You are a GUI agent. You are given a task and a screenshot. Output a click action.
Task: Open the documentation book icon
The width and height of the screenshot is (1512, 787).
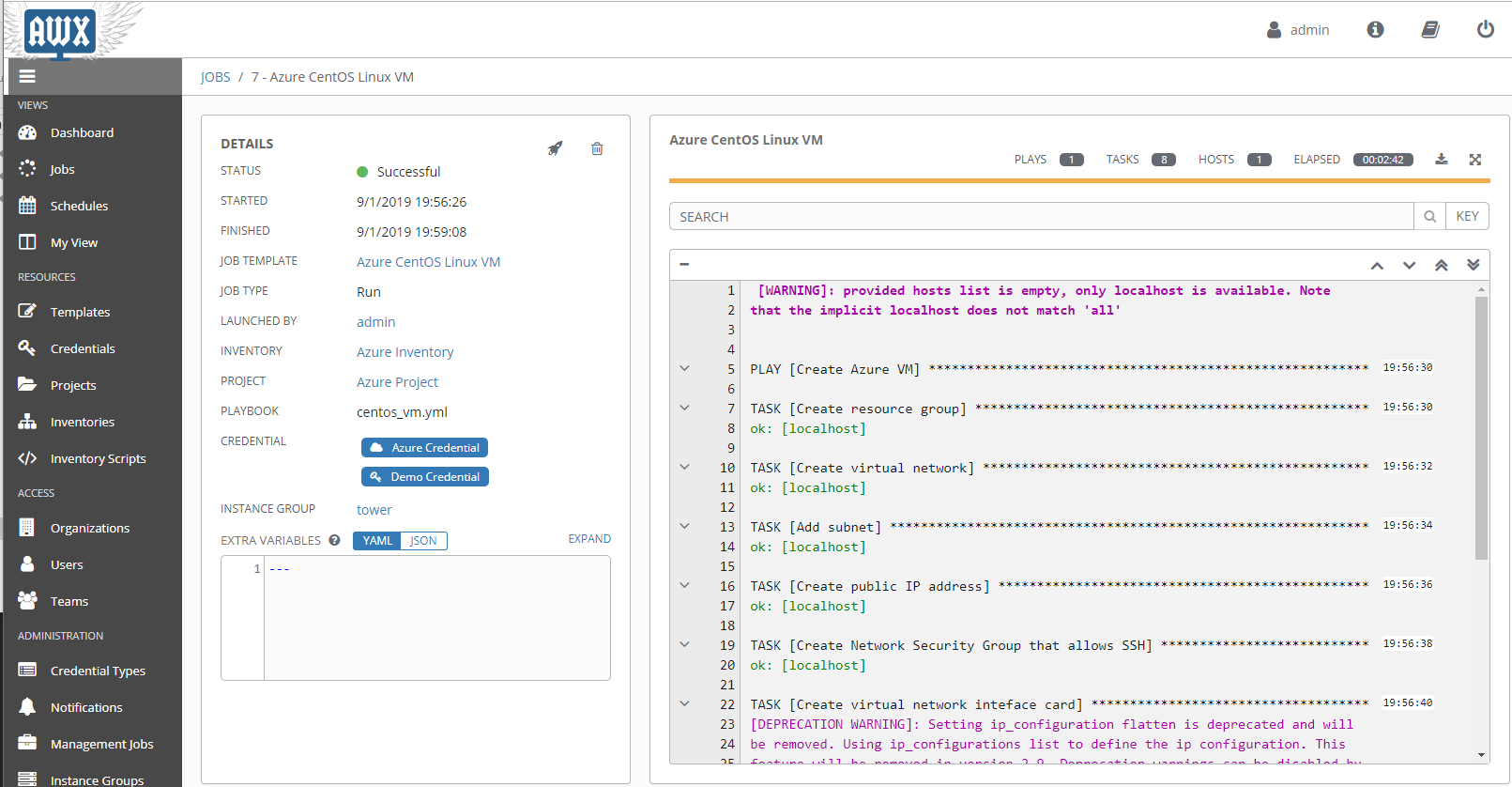pos(1430,29)
